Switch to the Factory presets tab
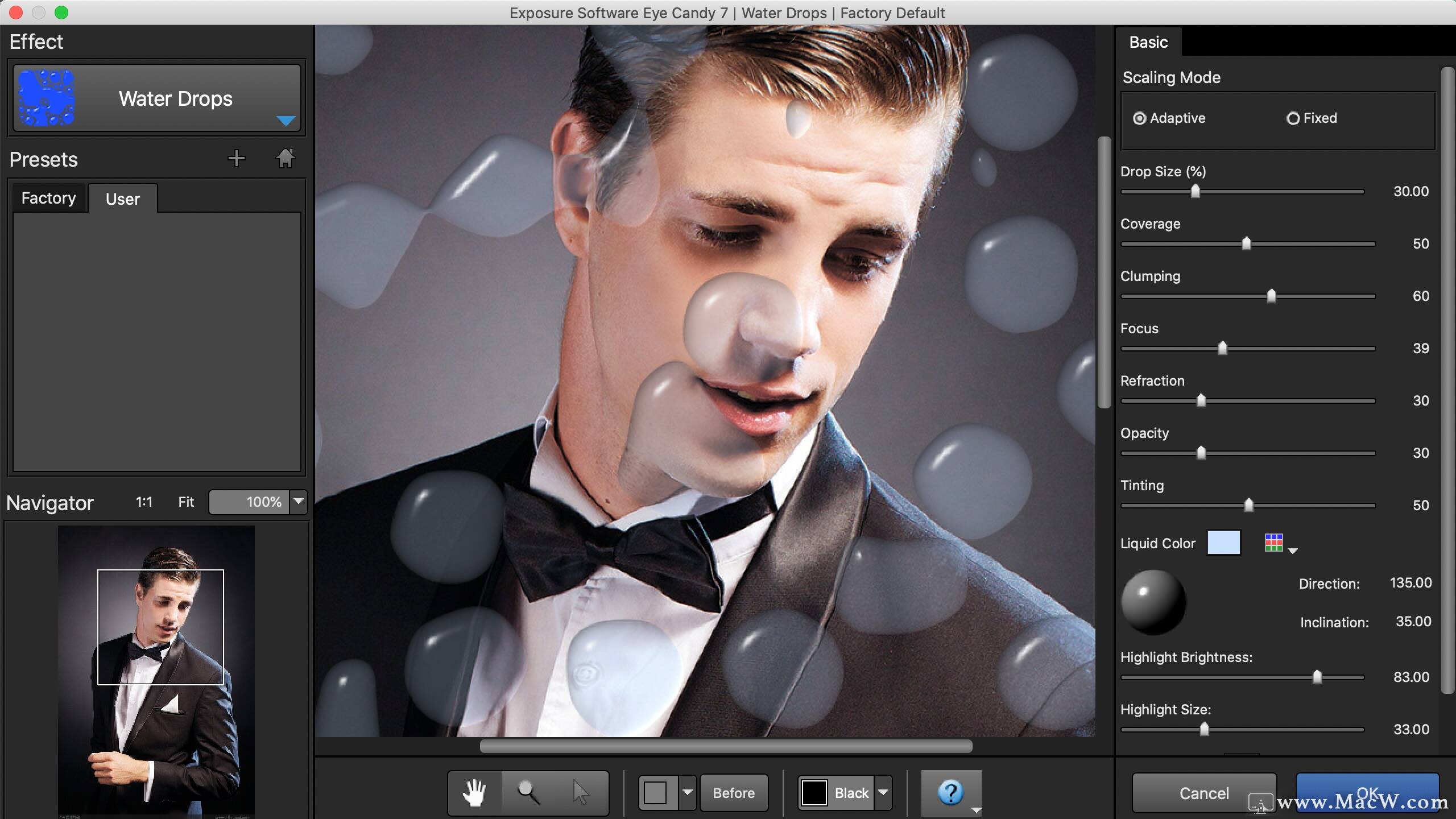The image size is (1456, 819). coord(49,198)
